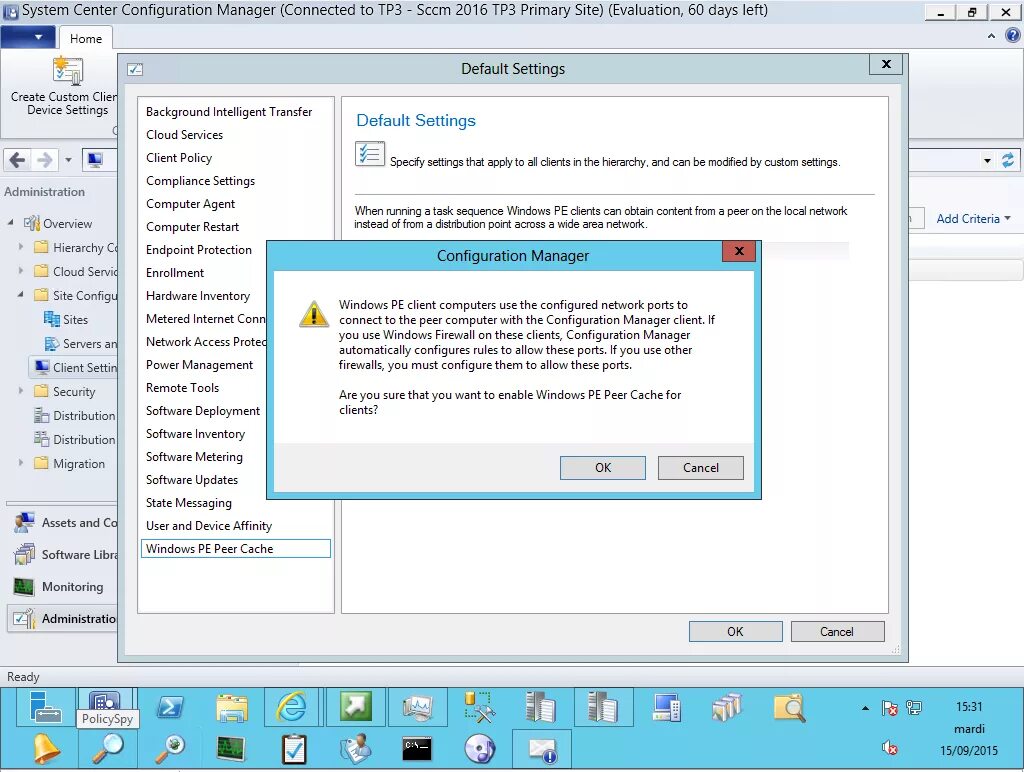Click the back navigation arrow

coord(18,159)
